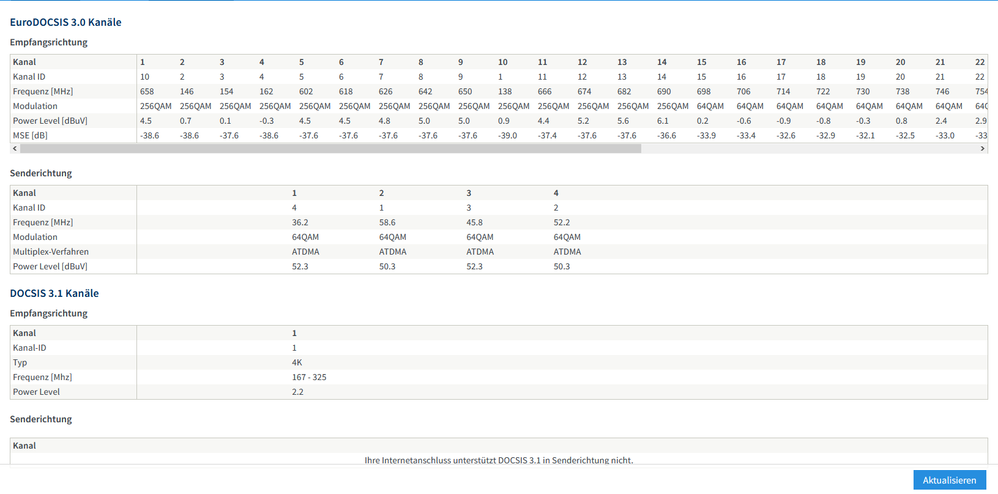Click power level value 0.7
This screenshot has width=998, height=494.
point(185,121)
